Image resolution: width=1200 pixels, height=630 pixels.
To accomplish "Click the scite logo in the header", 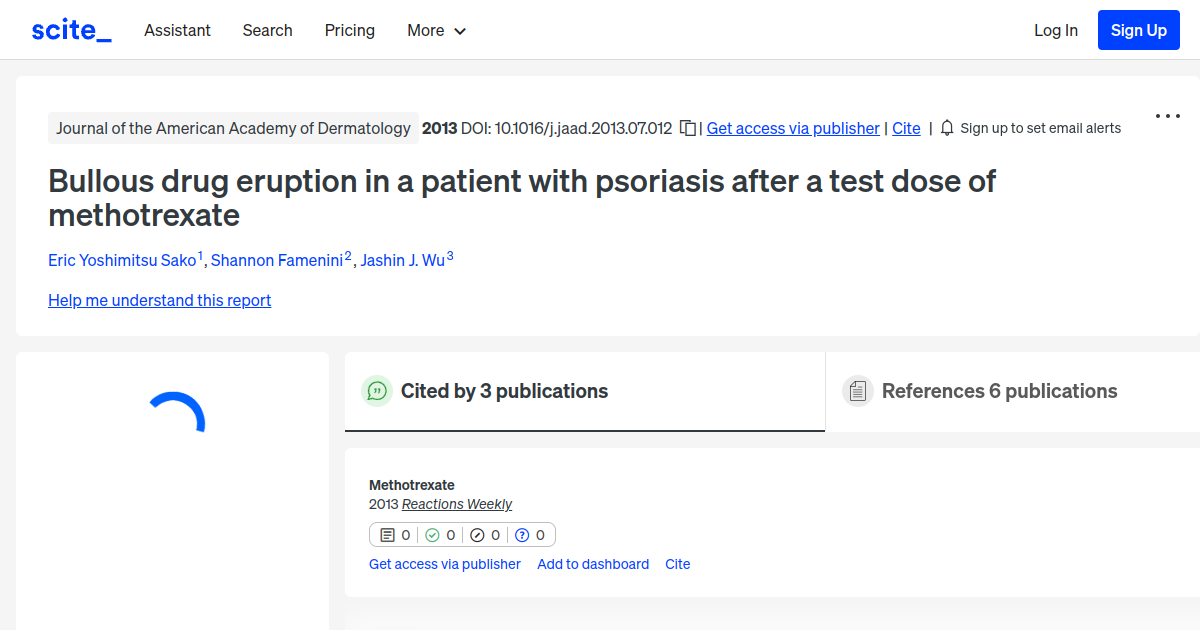I will (x=70, y=29).
